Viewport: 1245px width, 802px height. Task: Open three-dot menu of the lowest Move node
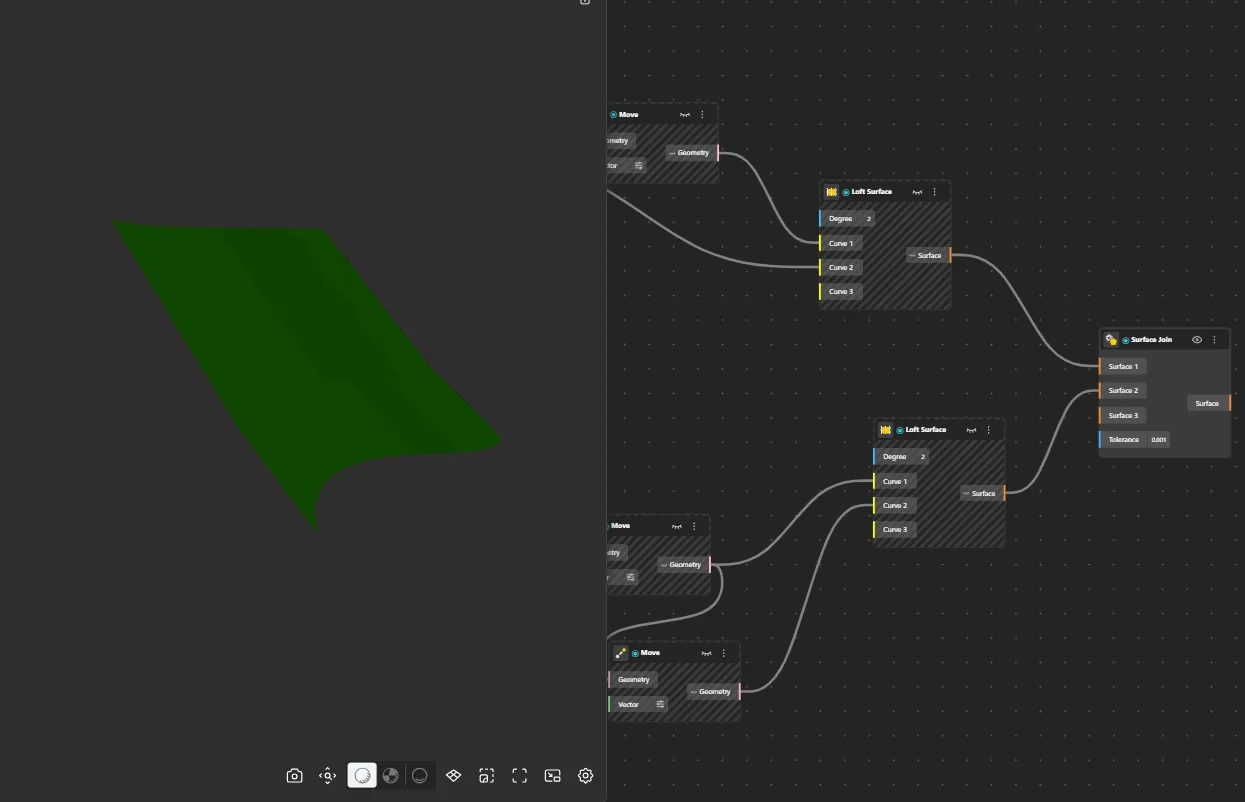pos(724,653)
